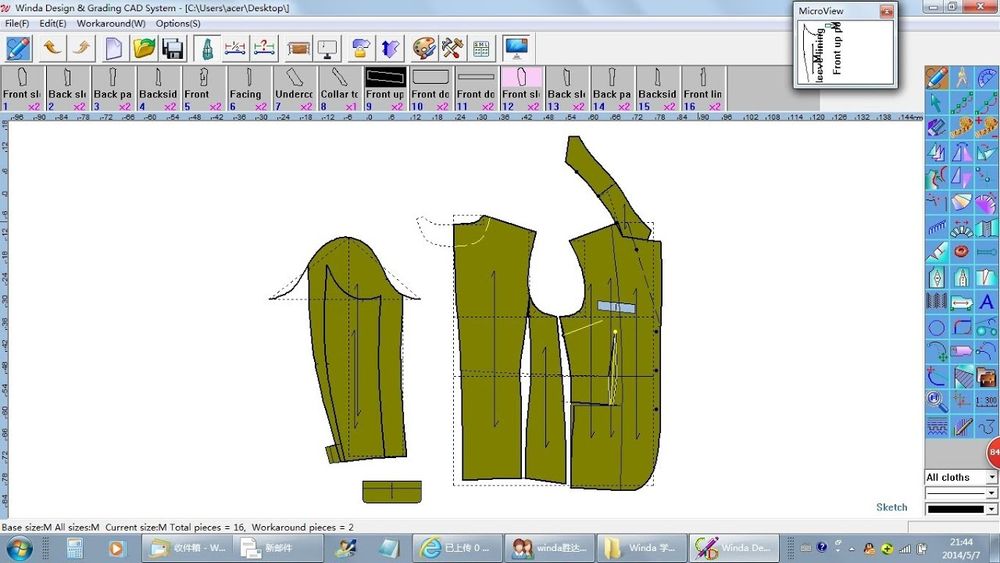Save using the floppy disk icon
Viewport: 1000px width, 563px height.
[x=173, y=48]
